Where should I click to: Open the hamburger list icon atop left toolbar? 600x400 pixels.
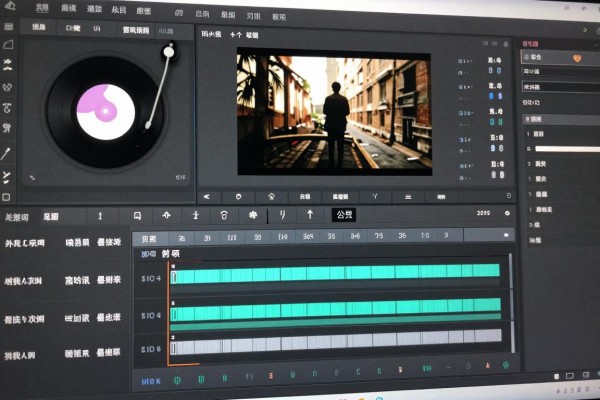coord(8,26)
